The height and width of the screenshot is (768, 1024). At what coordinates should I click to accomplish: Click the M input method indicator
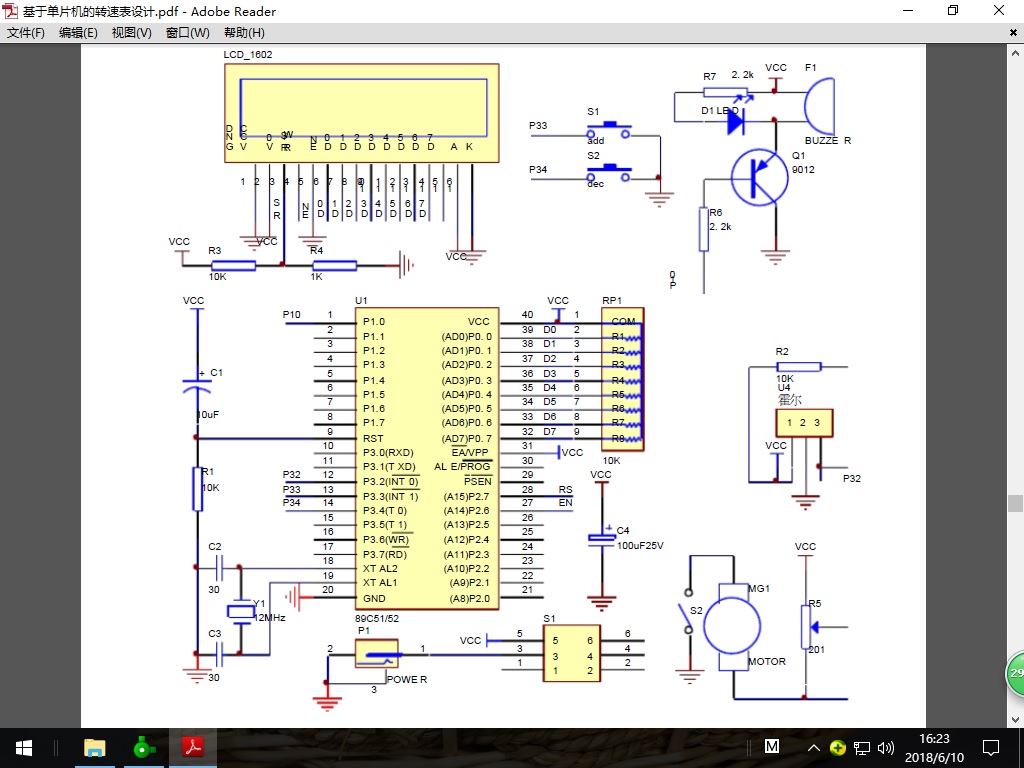coord(772,747)
